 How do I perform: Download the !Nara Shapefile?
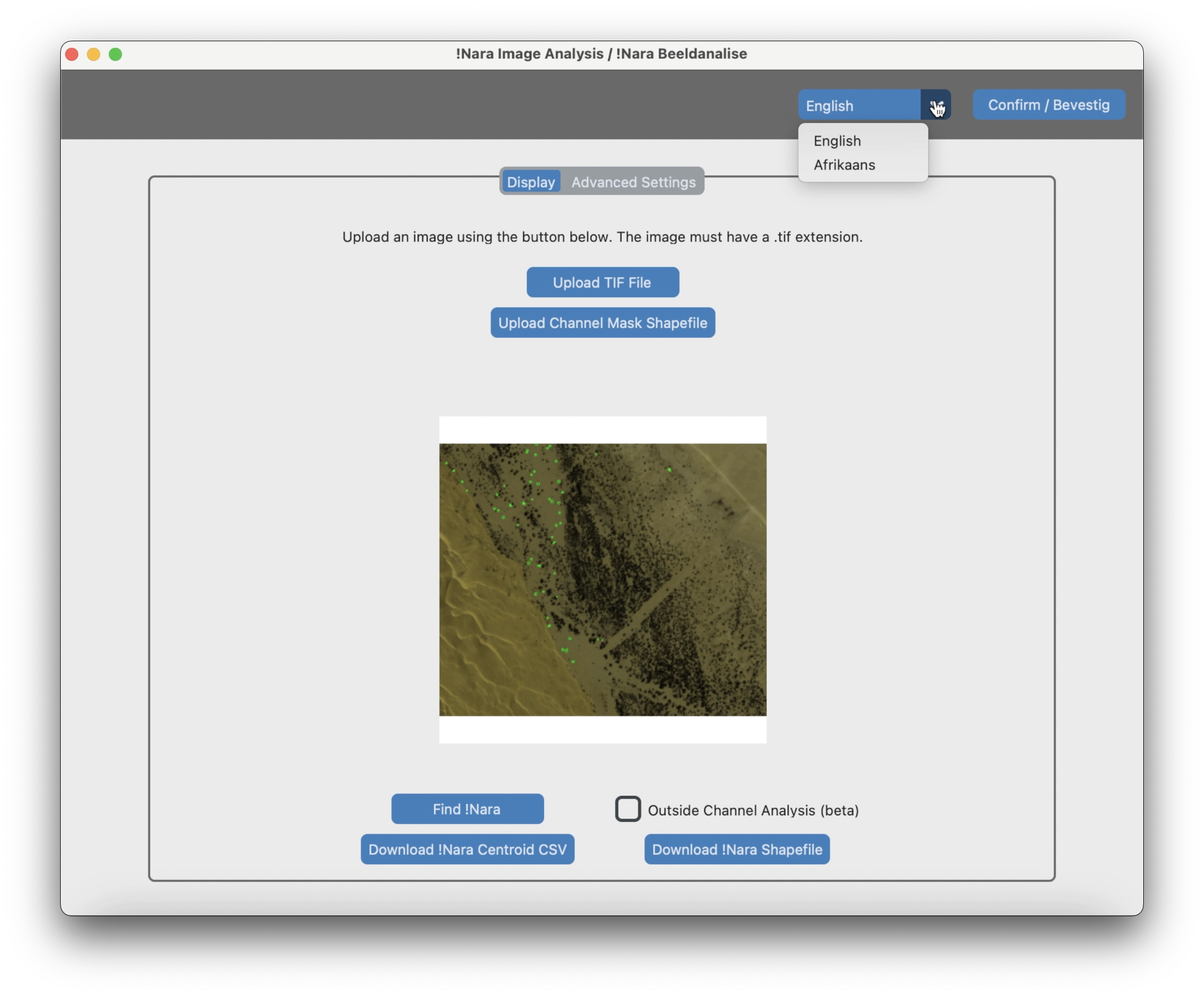[x=737, y=849]
